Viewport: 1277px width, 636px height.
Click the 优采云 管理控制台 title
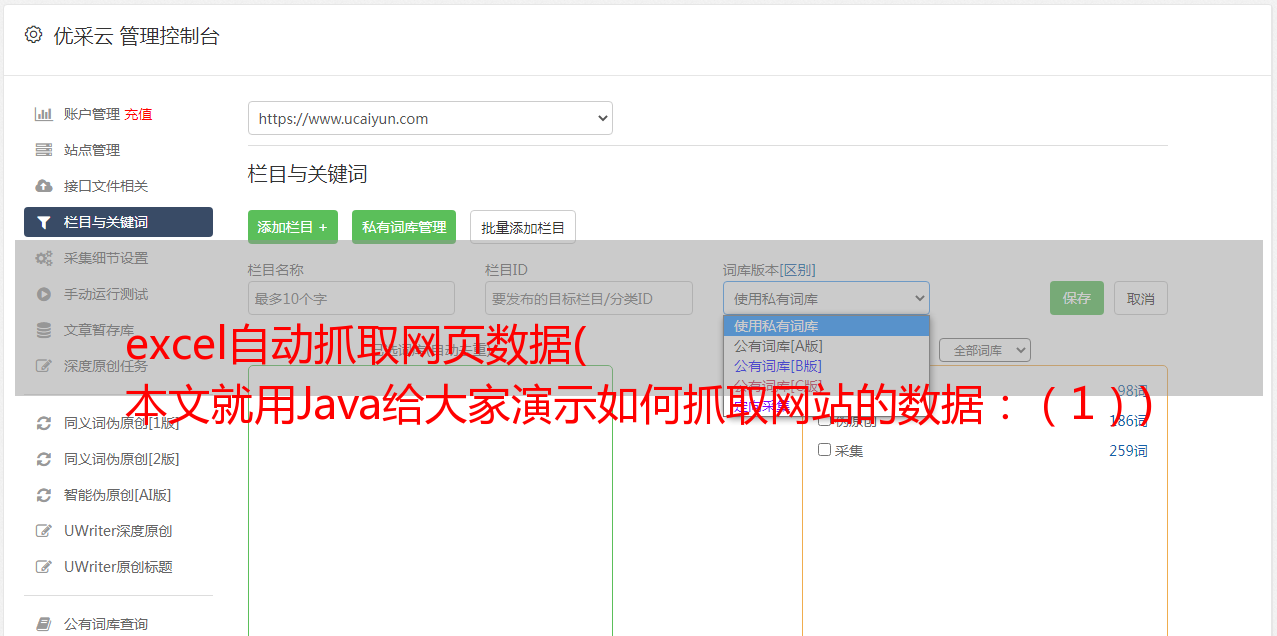[x=136, y=36]
